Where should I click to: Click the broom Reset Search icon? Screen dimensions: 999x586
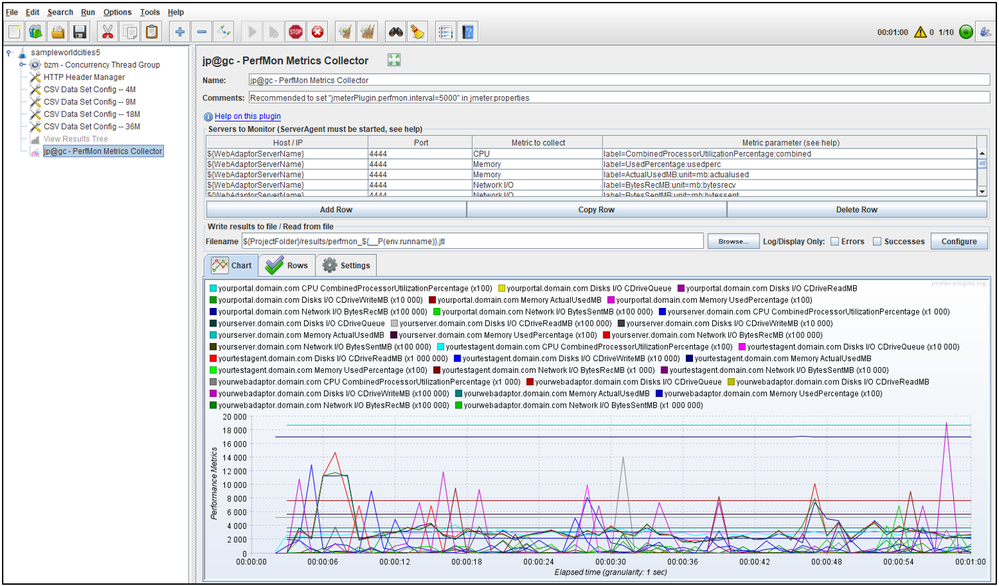pos(417,32)
